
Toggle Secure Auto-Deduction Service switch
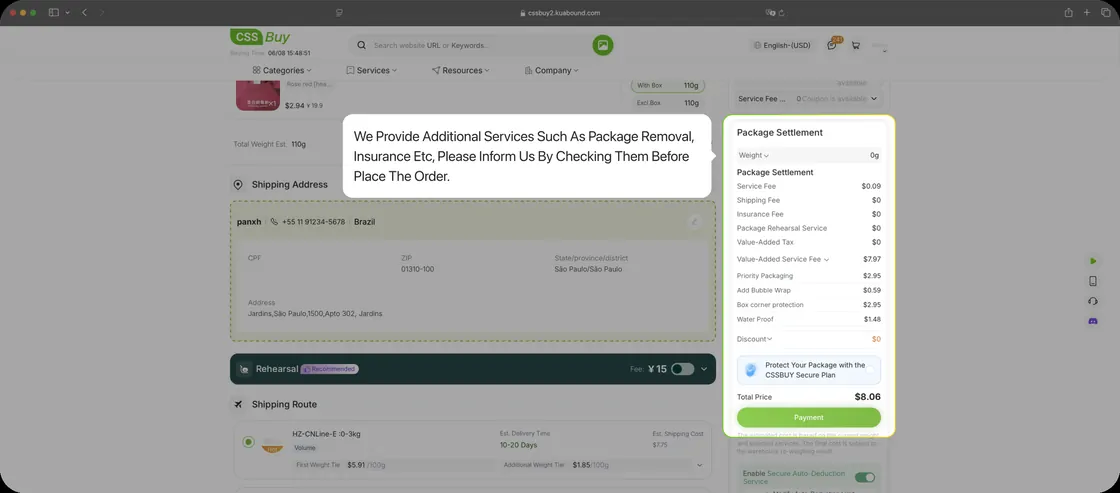pos(864,477)
